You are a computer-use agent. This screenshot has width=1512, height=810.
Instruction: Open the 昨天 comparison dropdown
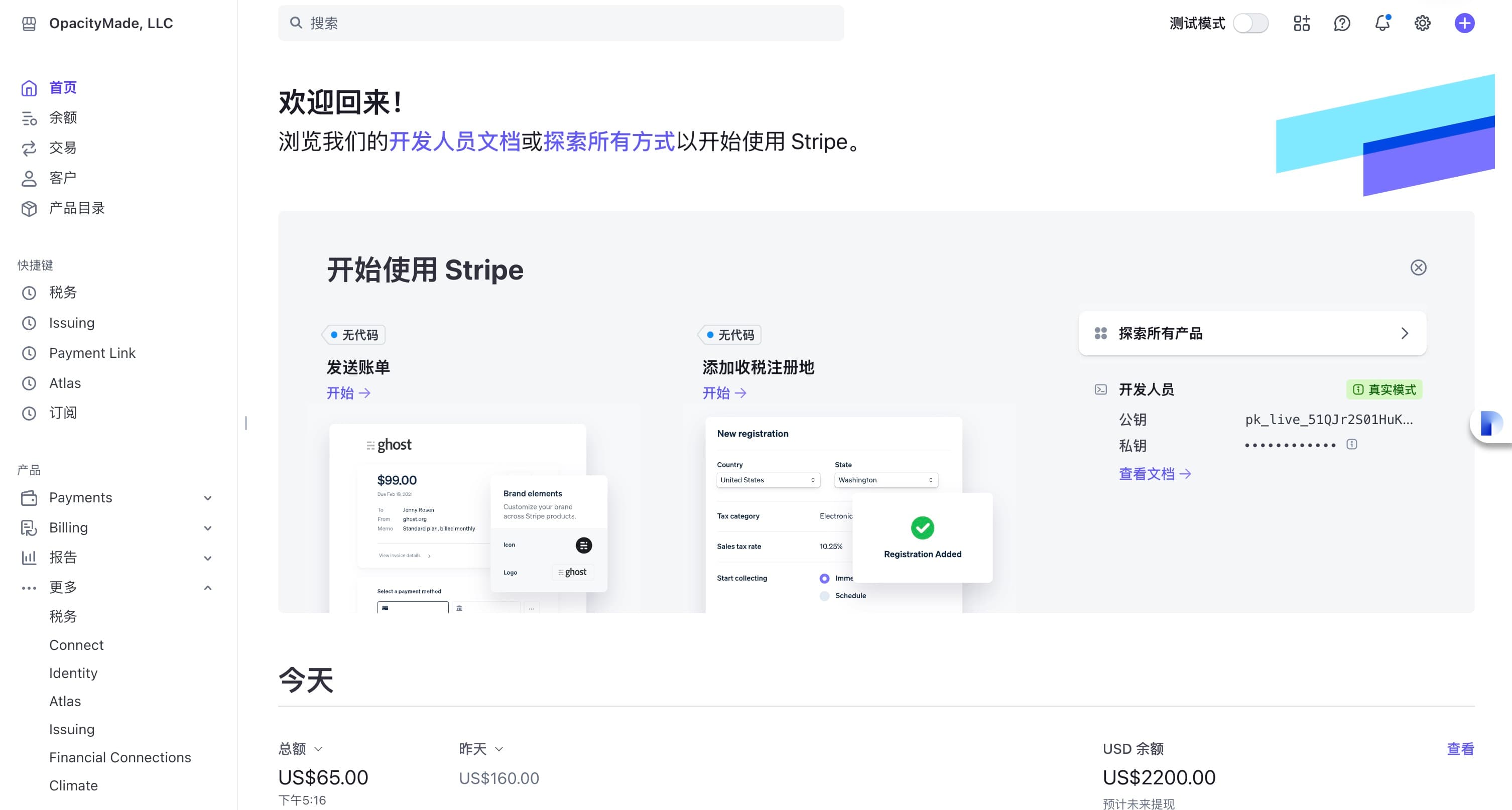(x=481, y=749)
